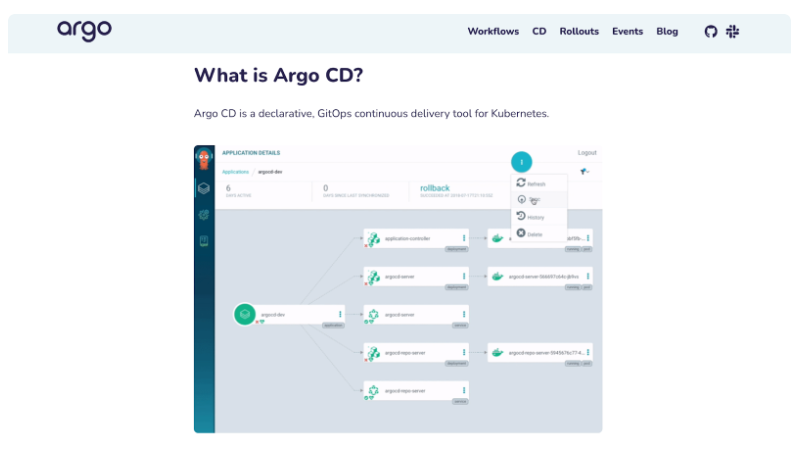Click the Argo octopus mascot icon
The height and width of the screenshot is (449, 793).
204,159
